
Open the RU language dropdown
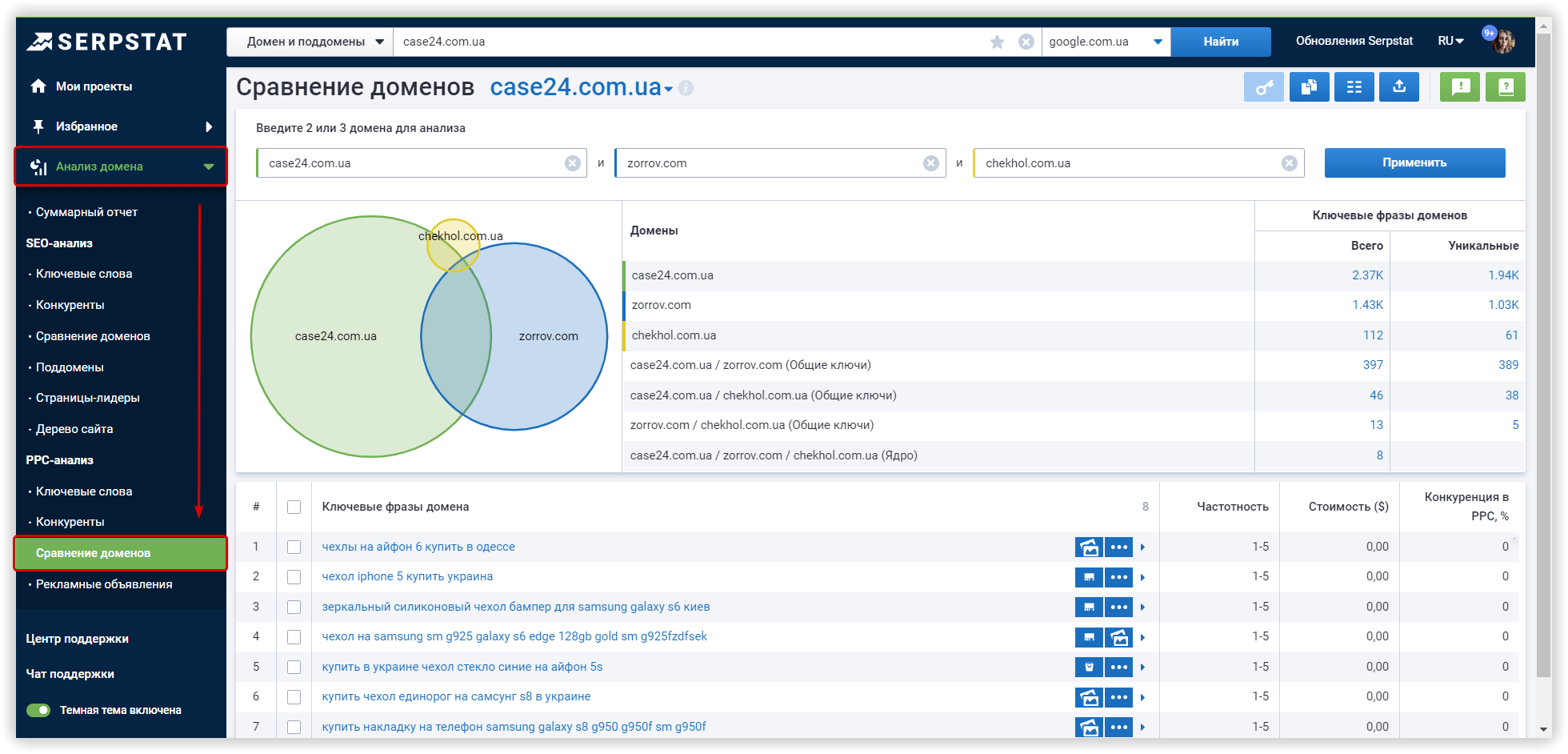coord(1450,41)
